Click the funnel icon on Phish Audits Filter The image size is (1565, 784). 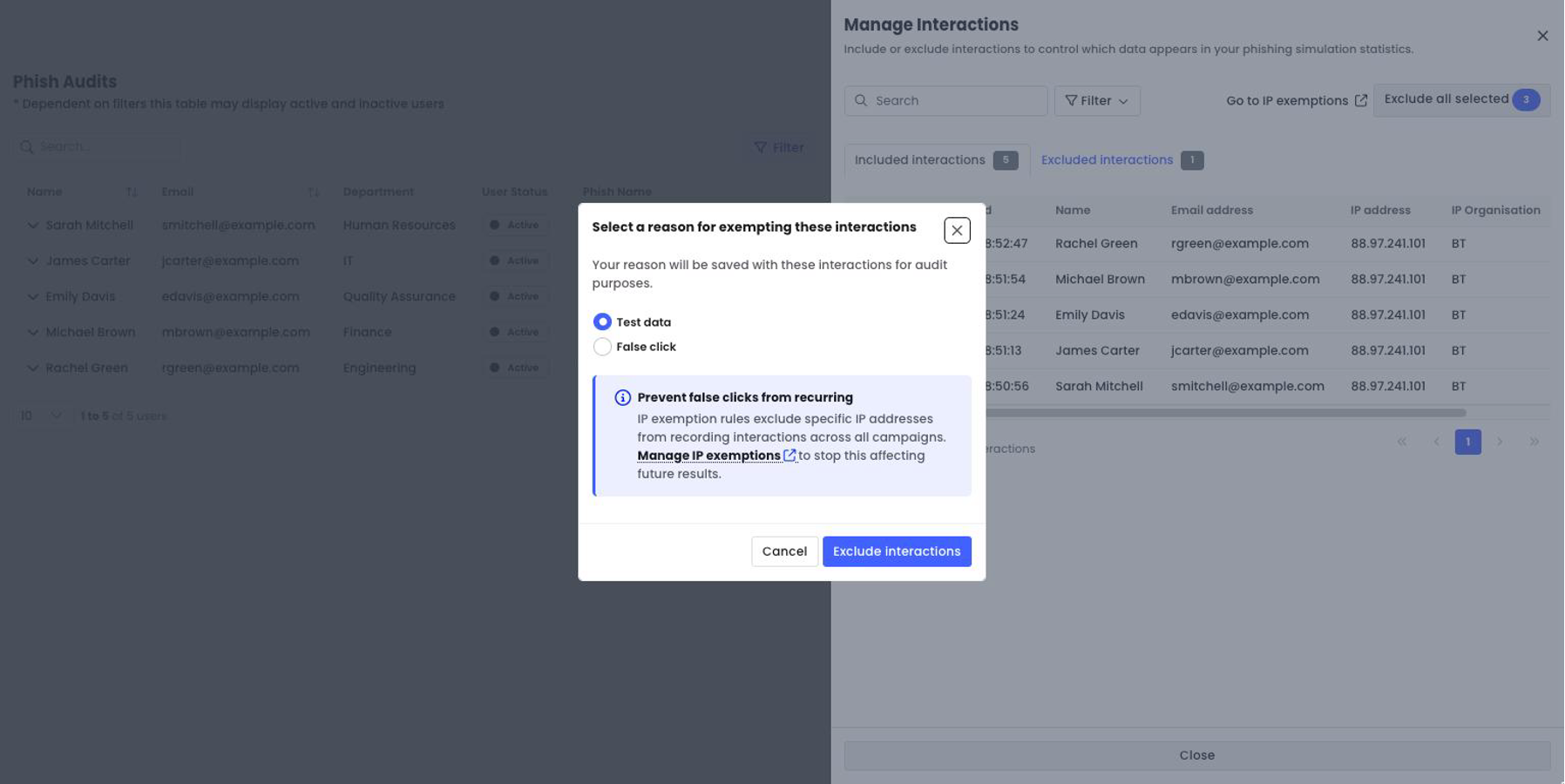pyautogui.click(x=760, y=147)
